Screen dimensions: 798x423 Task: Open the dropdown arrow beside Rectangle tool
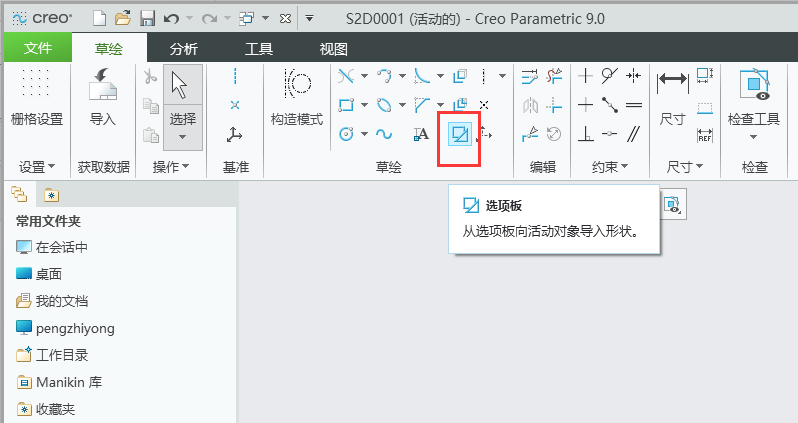point(364,105)
